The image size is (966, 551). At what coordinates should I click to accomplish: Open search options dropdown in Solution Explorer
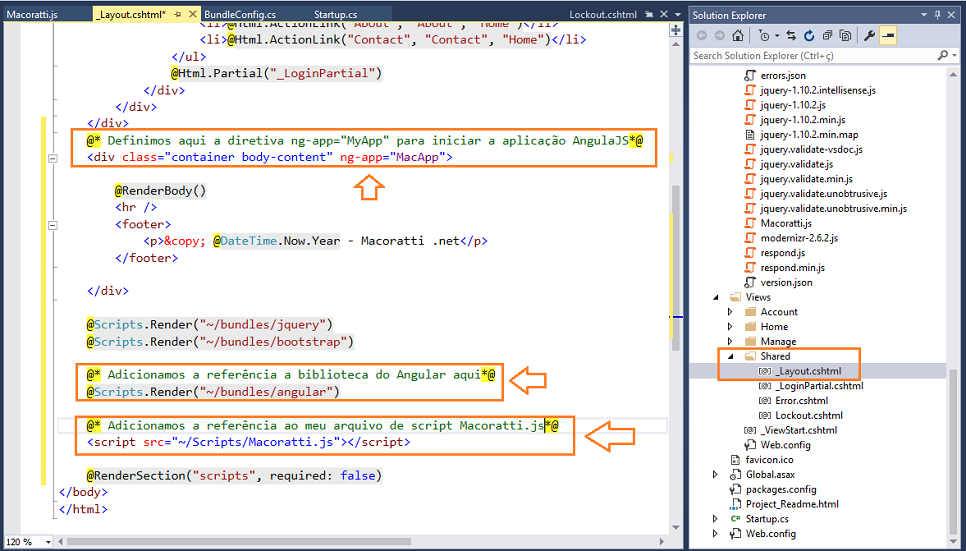click(x=954, y=55)
